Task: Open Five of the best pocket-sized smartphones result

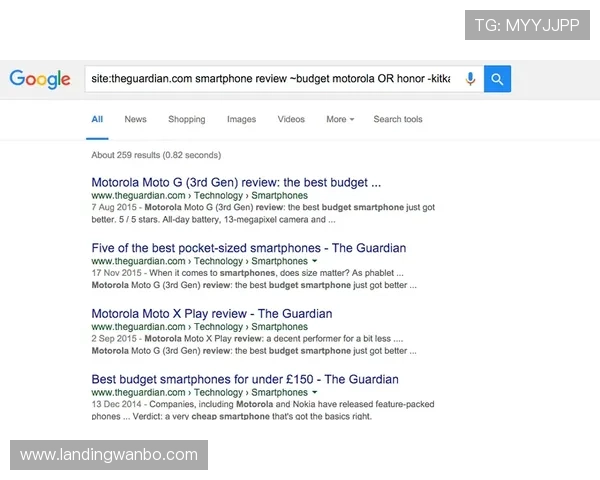Action: 248,248
